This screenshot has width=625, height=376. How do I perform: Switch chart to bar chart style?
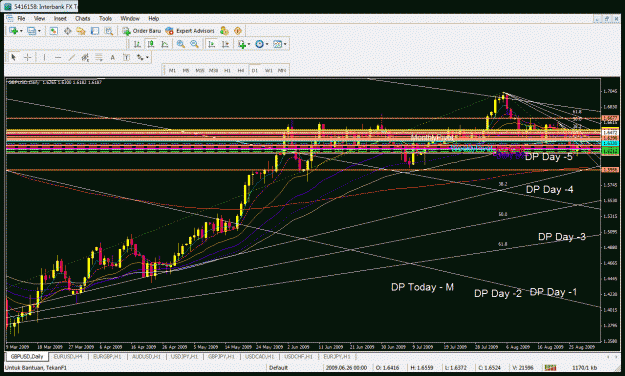(137, 44)
